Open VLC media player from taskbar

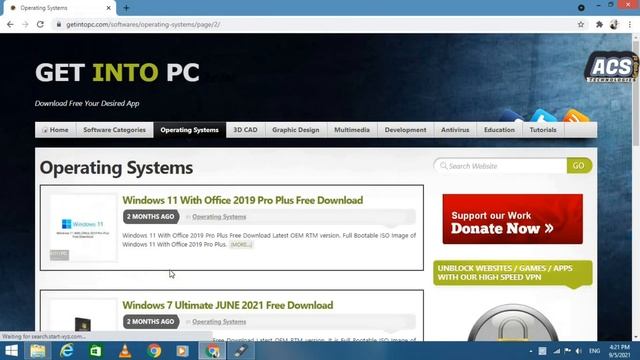(125, 351)
